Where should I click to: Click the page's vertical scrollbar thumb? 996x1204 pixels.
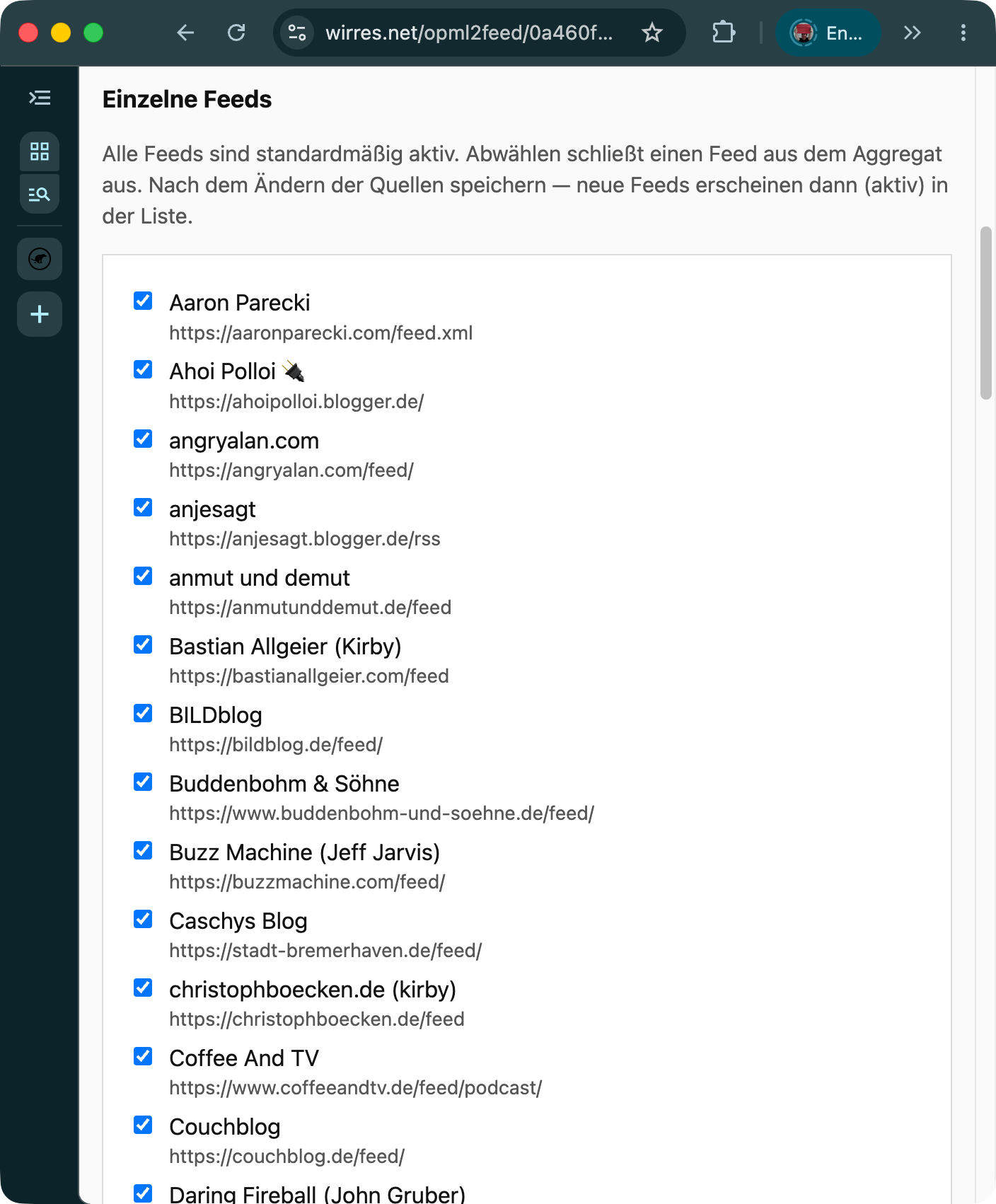click(x=985, y=313)
